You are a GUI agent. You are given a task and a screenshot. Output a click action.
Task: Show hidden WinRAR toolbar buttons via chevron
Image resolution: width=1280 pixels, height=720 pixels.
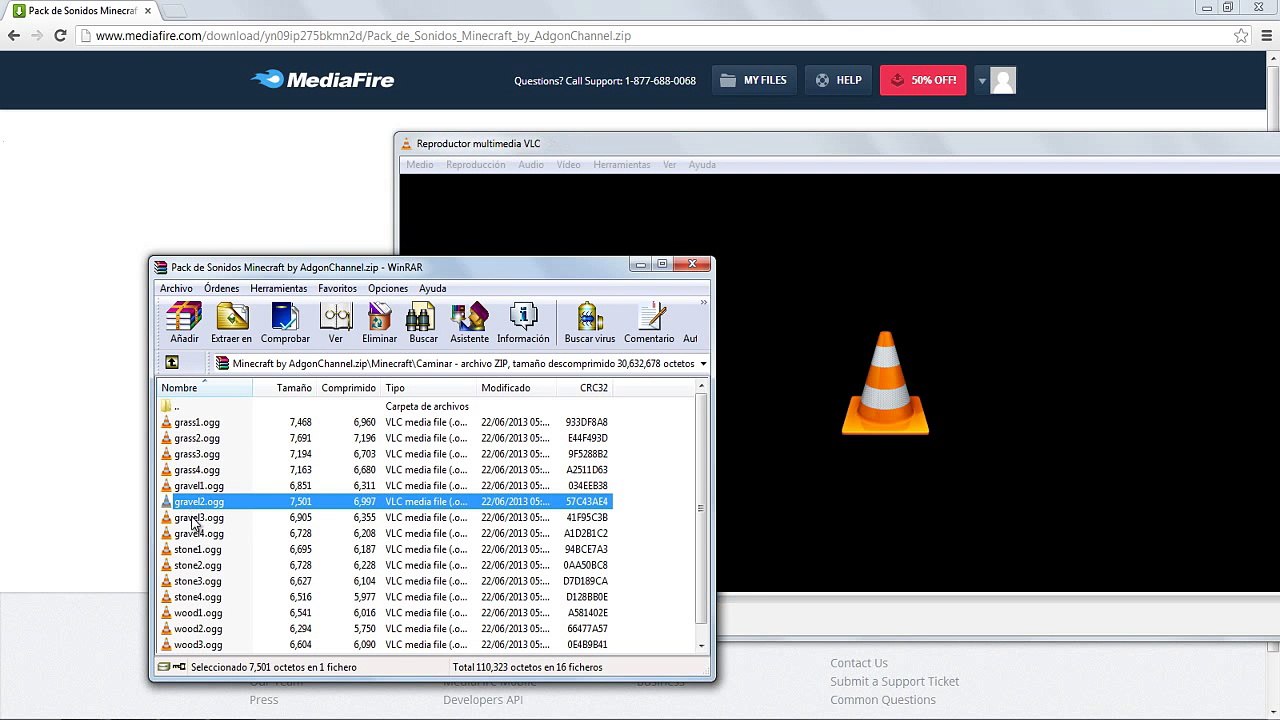[x=704, y=302]
